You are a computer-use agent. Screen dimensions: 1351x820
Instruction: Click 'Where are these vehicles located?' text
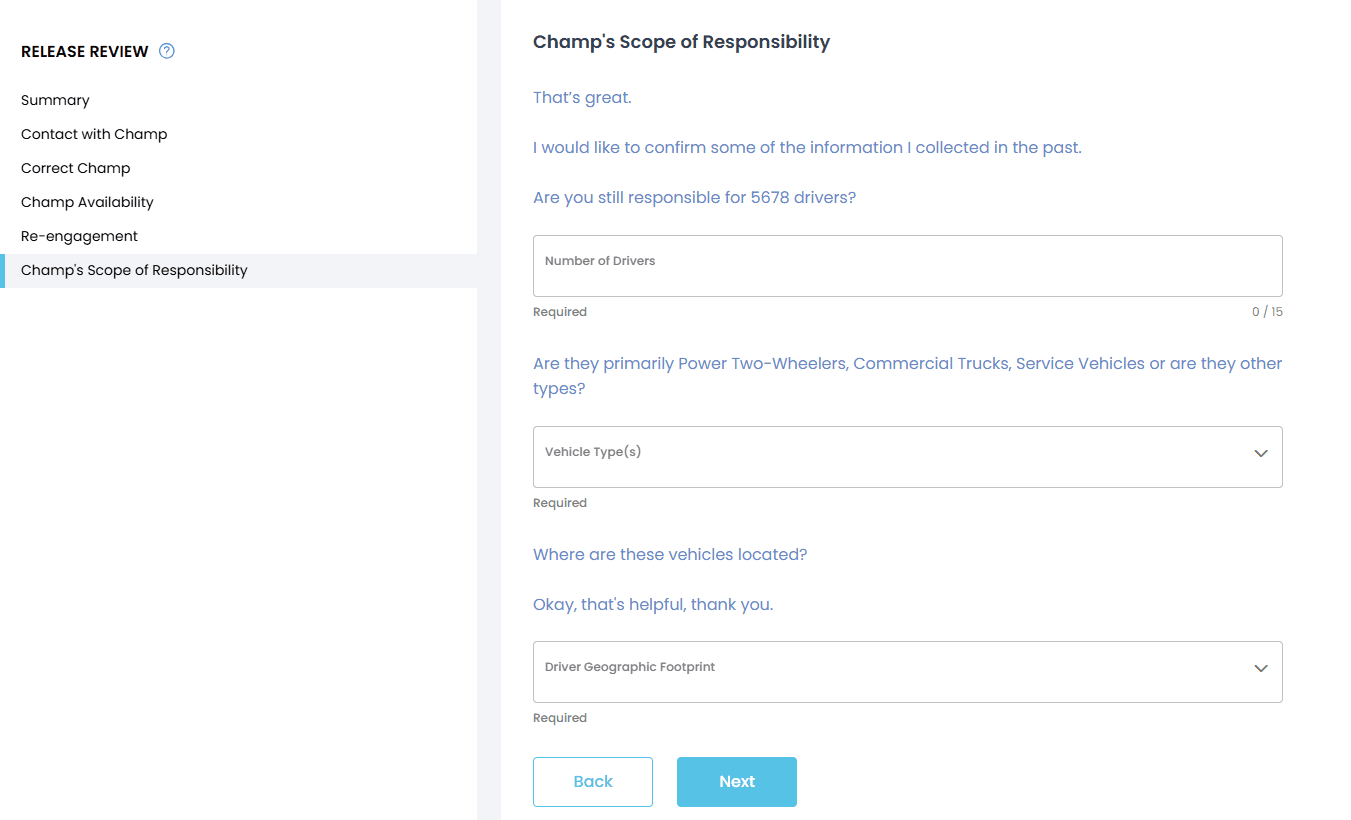(x=670, y=555)
